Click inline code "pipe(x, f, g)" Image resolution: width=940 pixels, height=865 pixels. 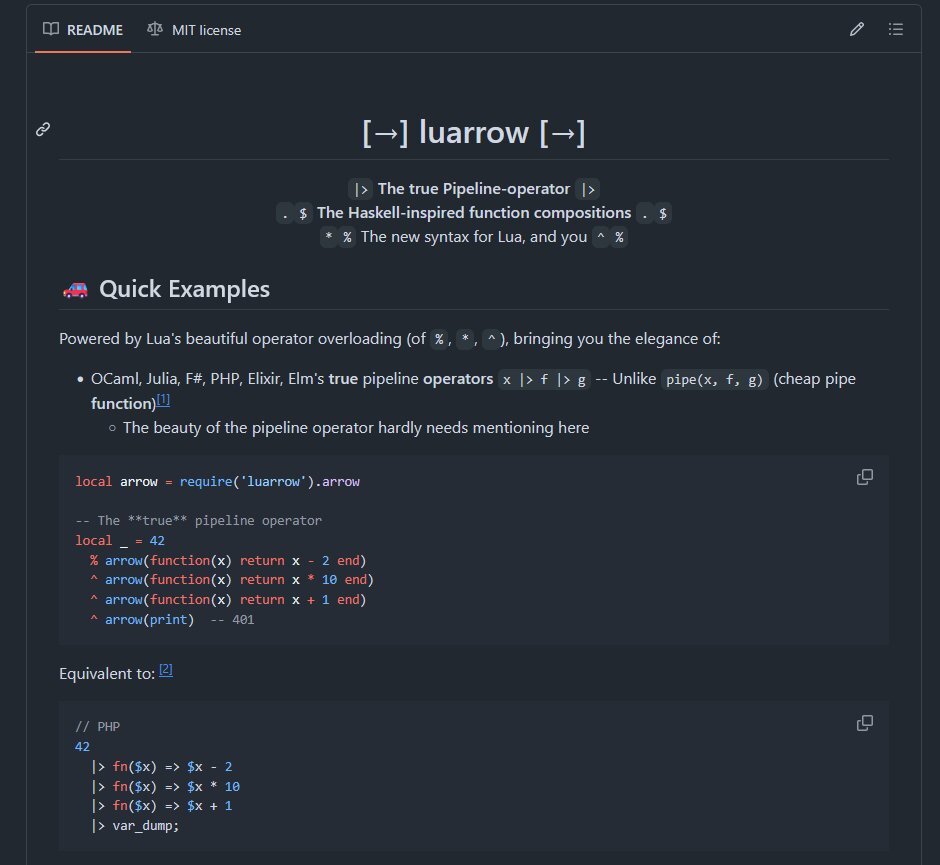tap(714, 379)
